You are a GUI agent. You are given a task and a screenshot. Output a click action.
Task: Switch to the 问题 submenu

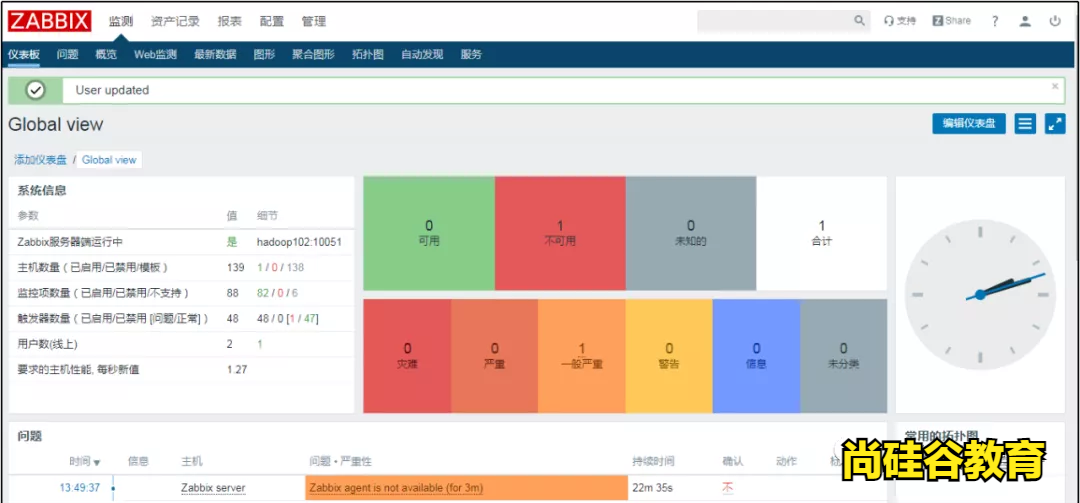point(68,55)
